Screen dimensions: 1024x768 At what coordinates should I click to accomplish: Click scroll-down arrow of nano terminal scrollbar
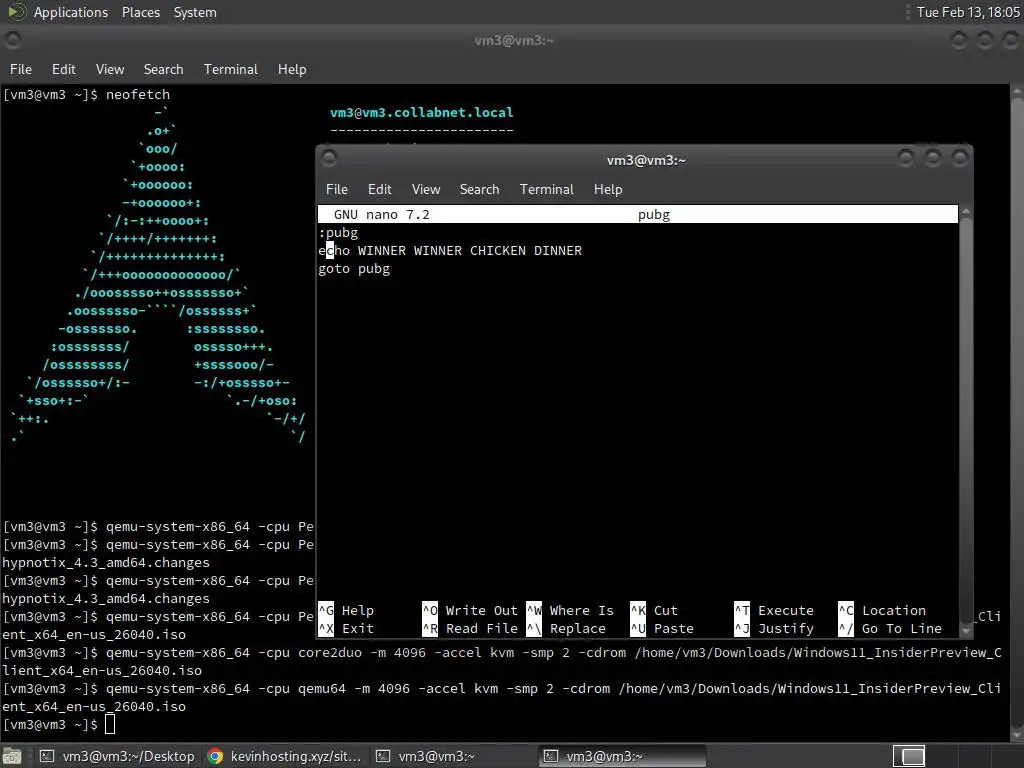(965, 630)
